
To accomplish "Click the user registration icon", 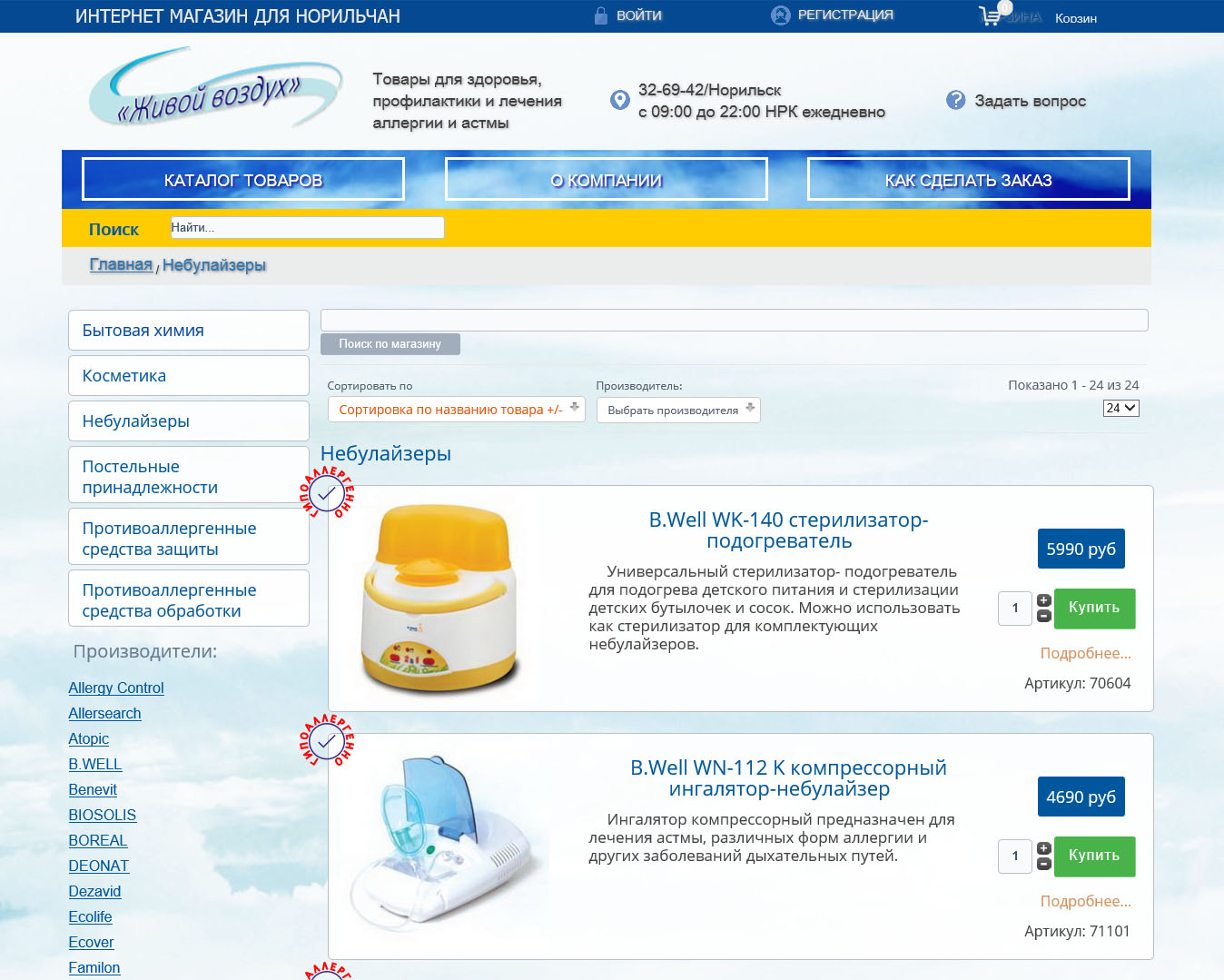I will [x=781, y=15].
